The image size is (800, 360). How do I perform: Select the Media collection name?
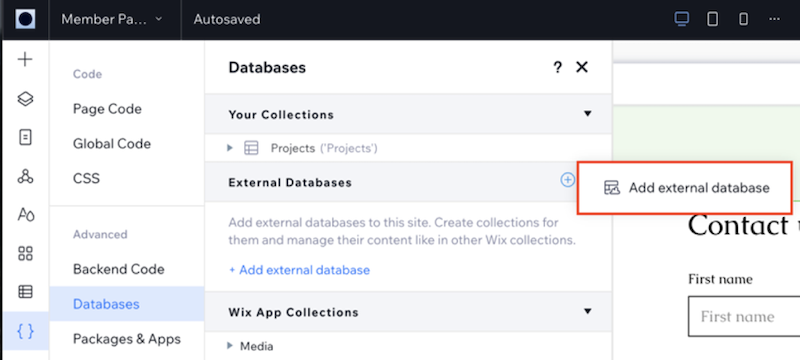(257, 346)
